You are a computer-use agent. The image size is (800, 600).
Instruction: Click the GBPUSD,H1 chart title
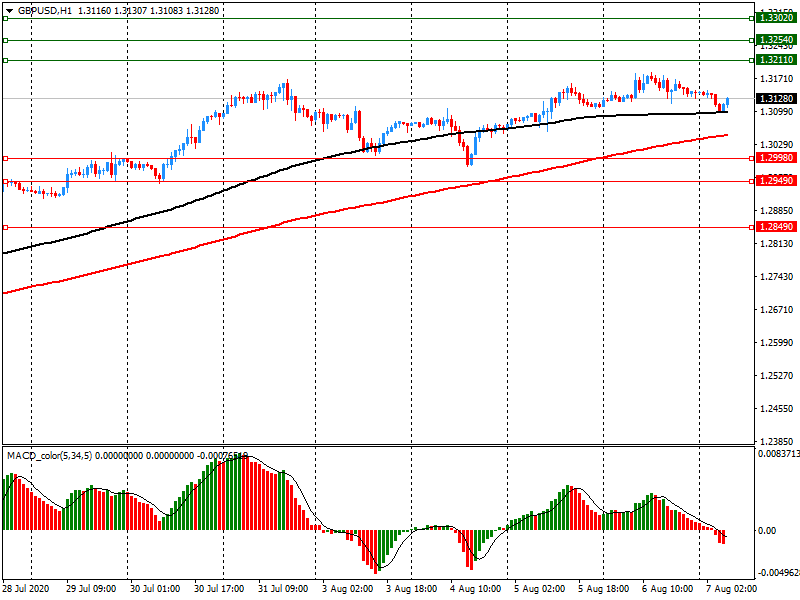[x=45, y=11]
